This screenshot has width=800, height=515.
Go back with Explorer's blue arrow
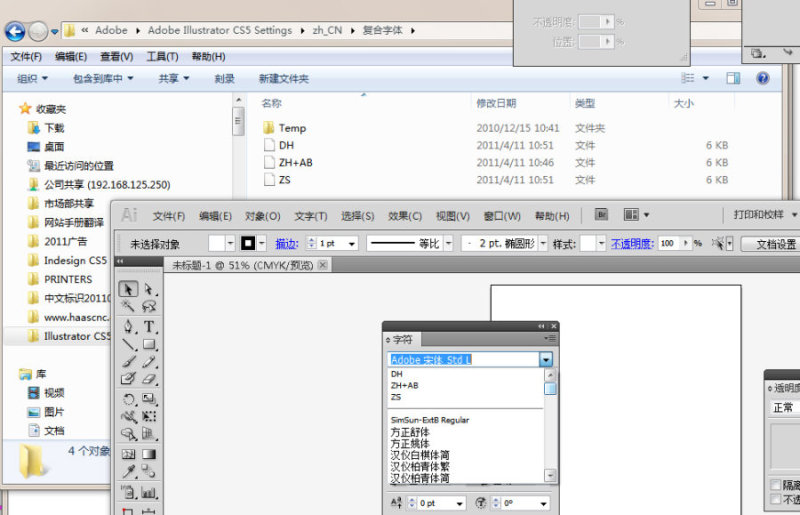tap(15, 32)
